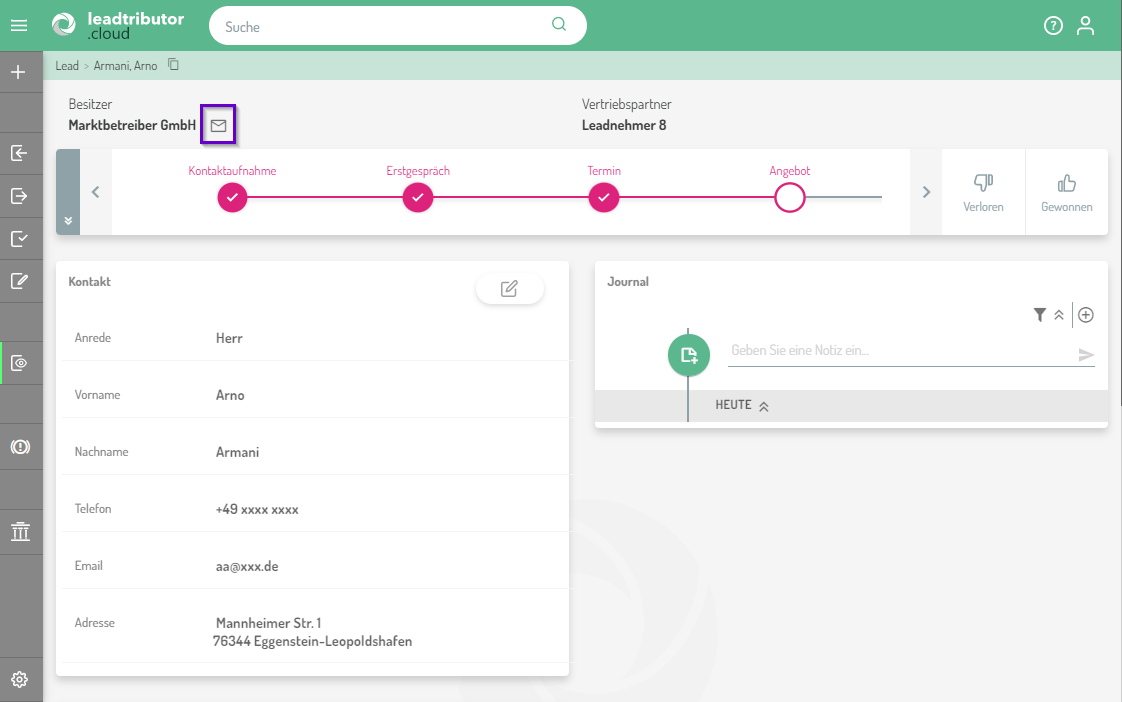Click the plus icon in left sidebar
This screenshot has height=702, width=1122.
(x=18, y=72)
